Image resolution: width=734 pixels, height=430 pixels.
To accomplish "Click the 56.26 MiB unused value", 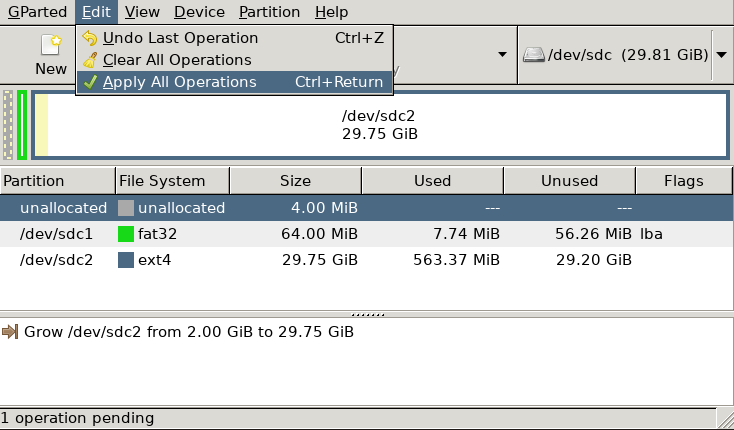I will click(593, 234).
